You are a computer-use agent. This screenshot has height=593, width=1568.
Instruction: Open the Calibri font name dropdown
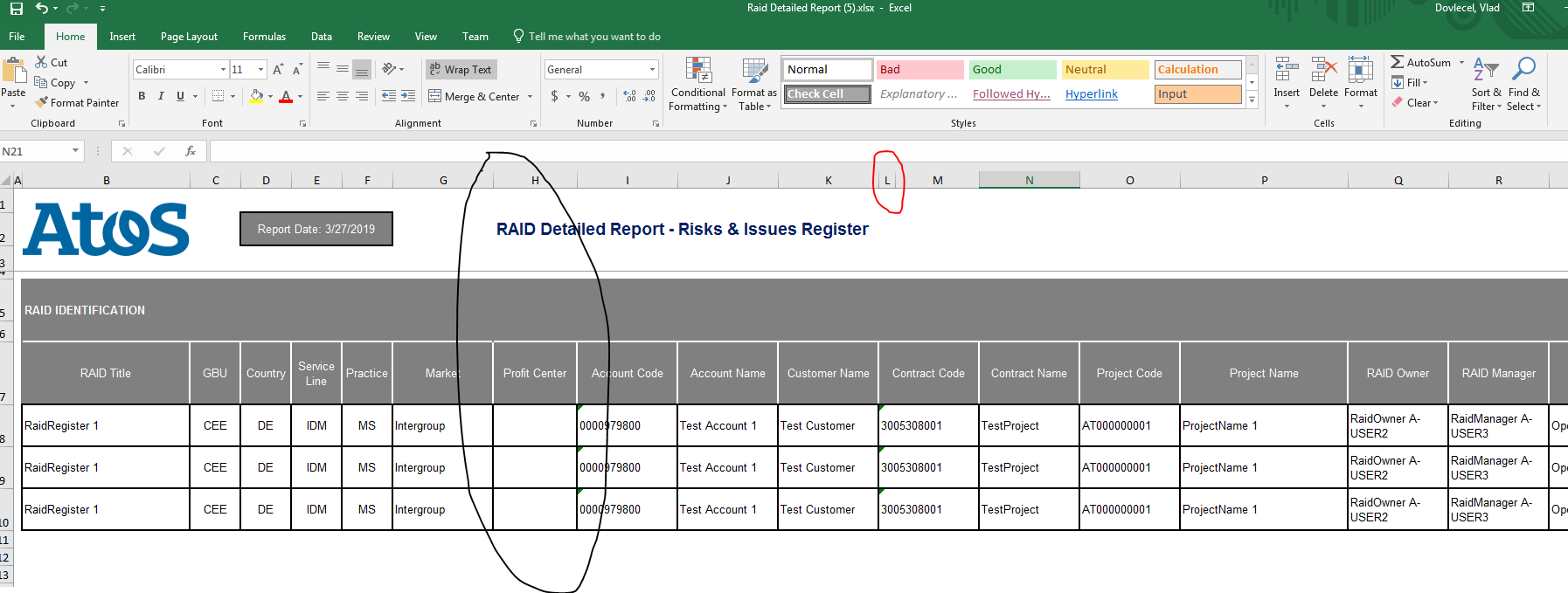223,70
